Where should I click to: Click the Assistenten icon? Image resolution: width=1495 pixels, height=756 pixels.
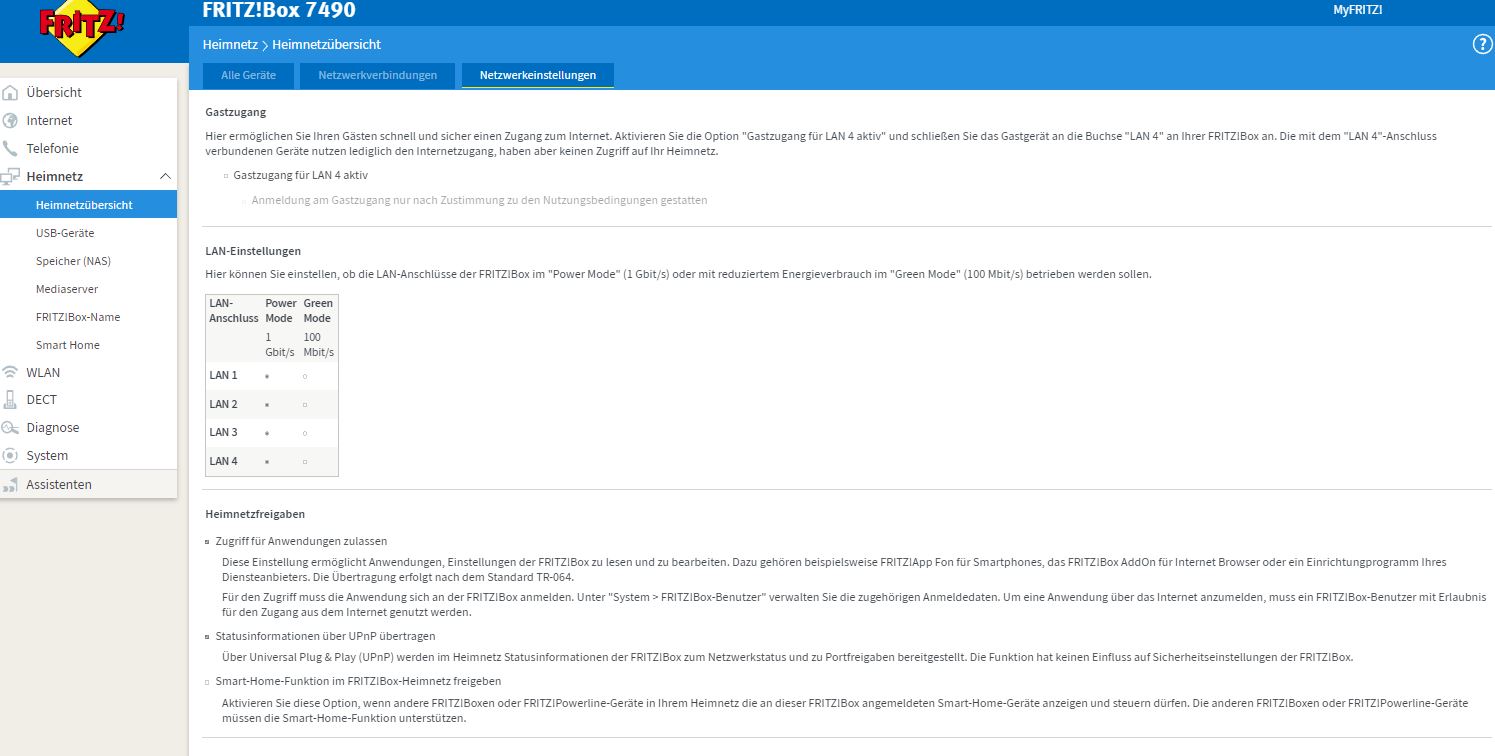pos(11,485)
